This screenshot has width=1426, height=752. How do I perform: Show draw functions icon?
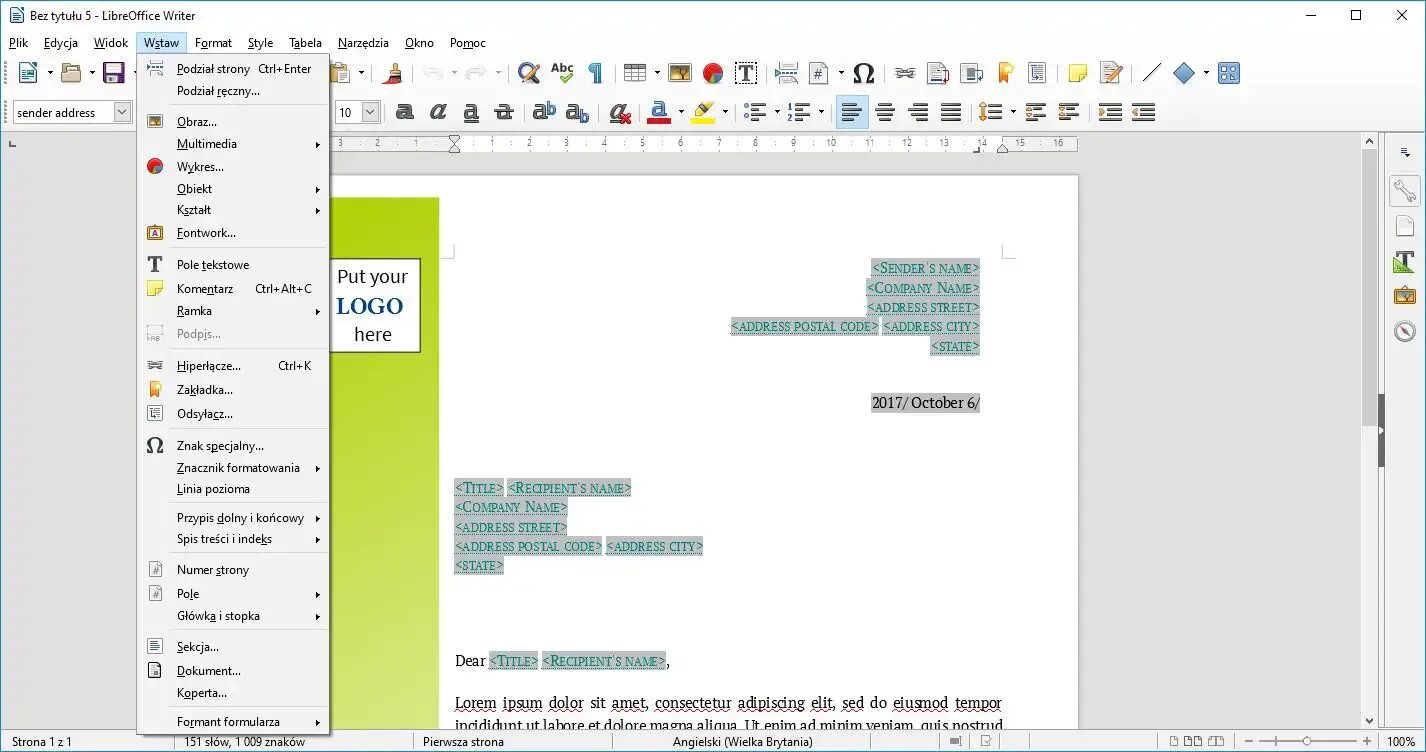coord(1229,73)
